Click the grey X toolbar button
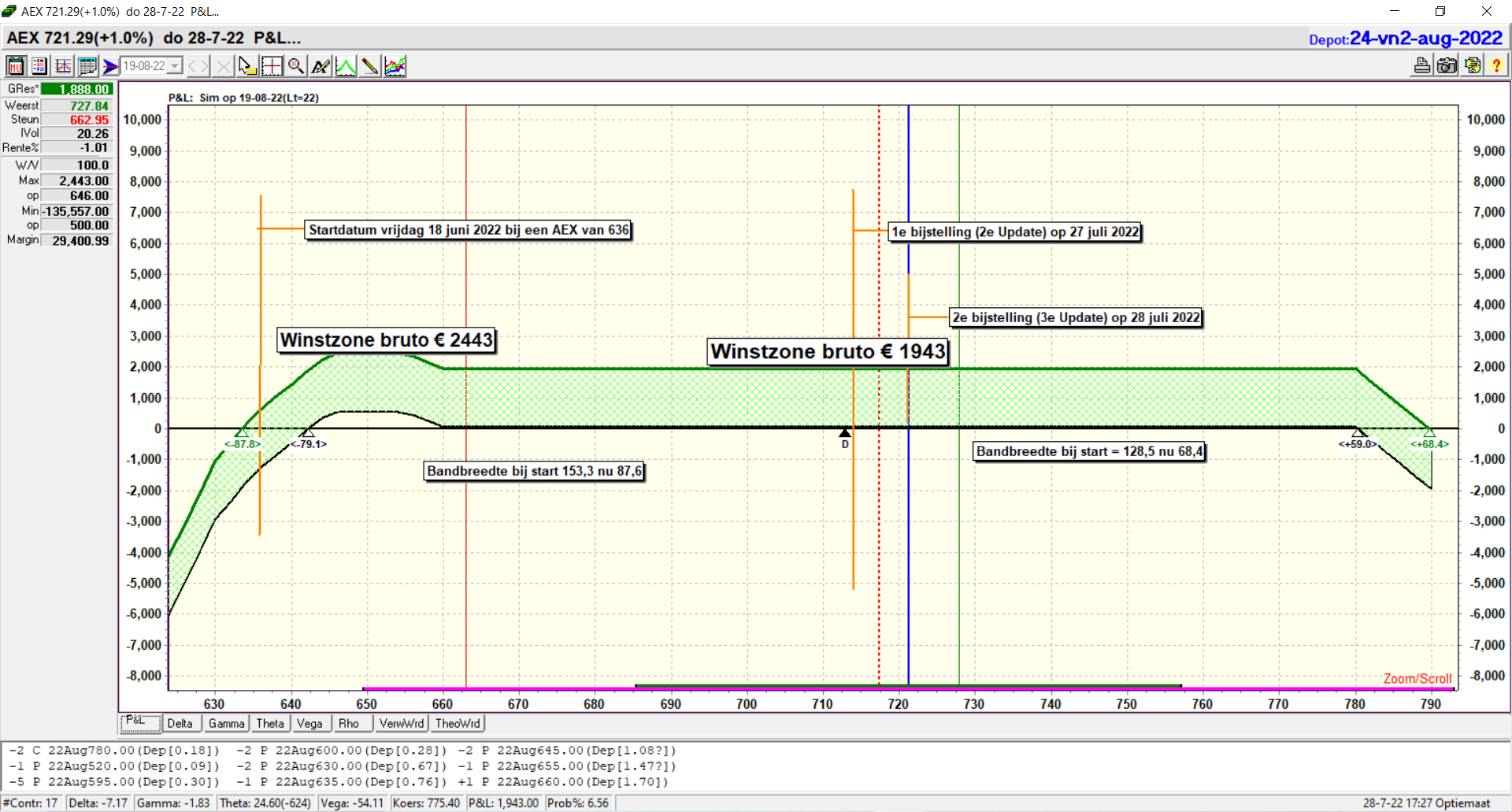Screen dimensions: 1512x812 pos(224,66)
